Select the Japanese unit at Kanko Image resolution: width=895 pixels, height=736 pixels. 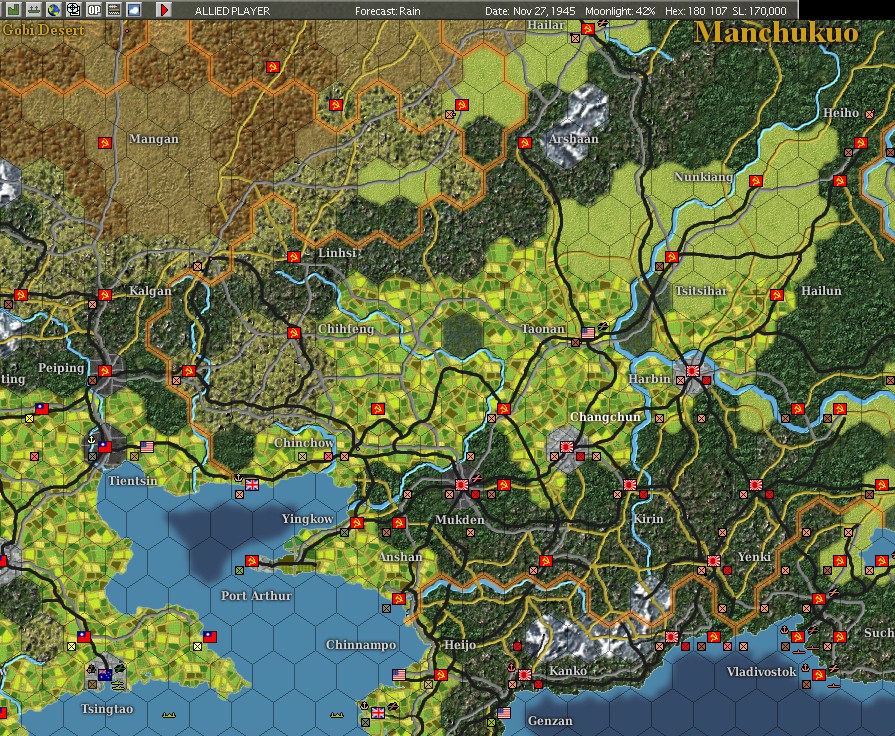525,675
